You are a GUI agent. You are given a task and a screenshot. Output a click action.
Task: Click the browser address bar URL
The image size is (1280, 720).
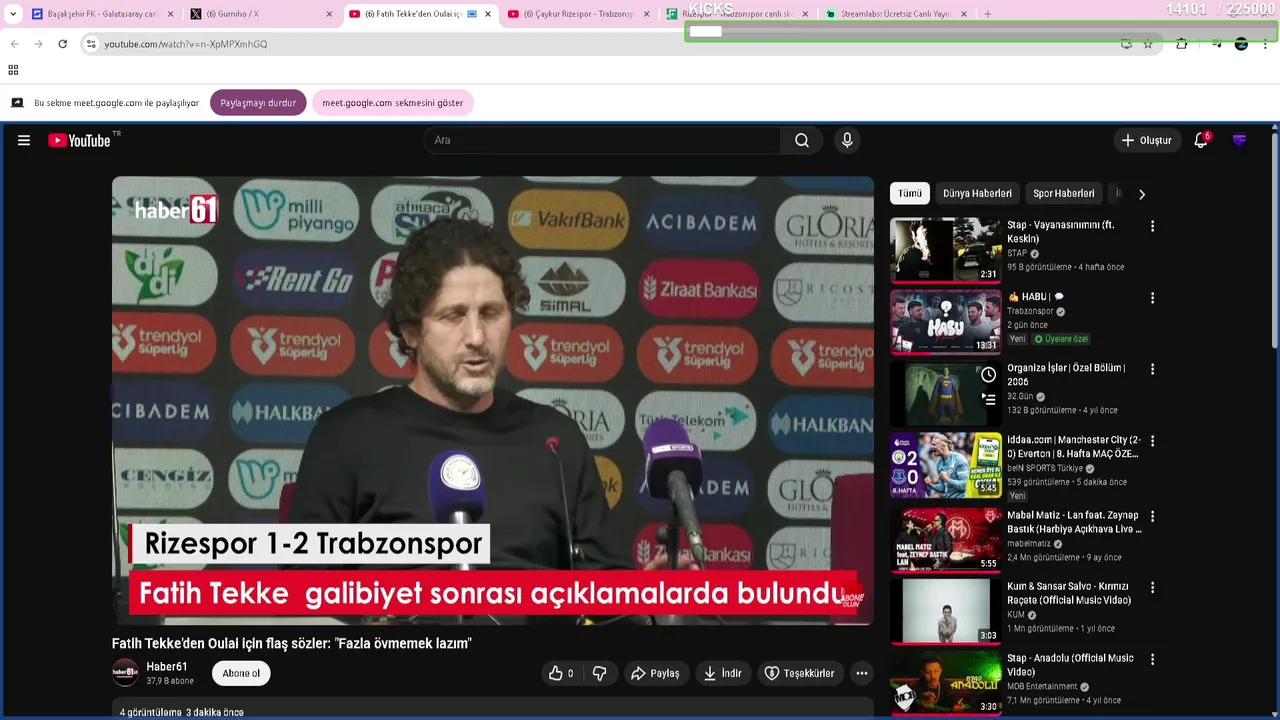(186, 44)
